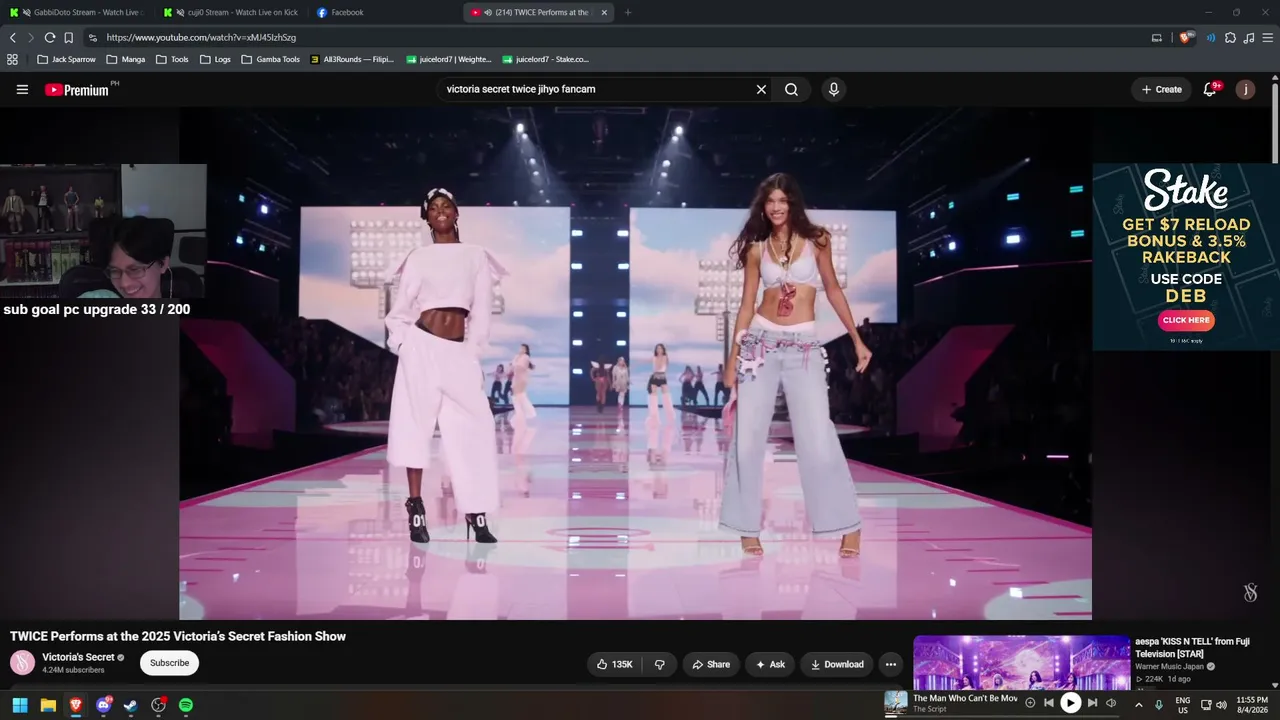Clear the YouTube search query
Viewport: 1280px width, 720px height.
click(761, 90)
